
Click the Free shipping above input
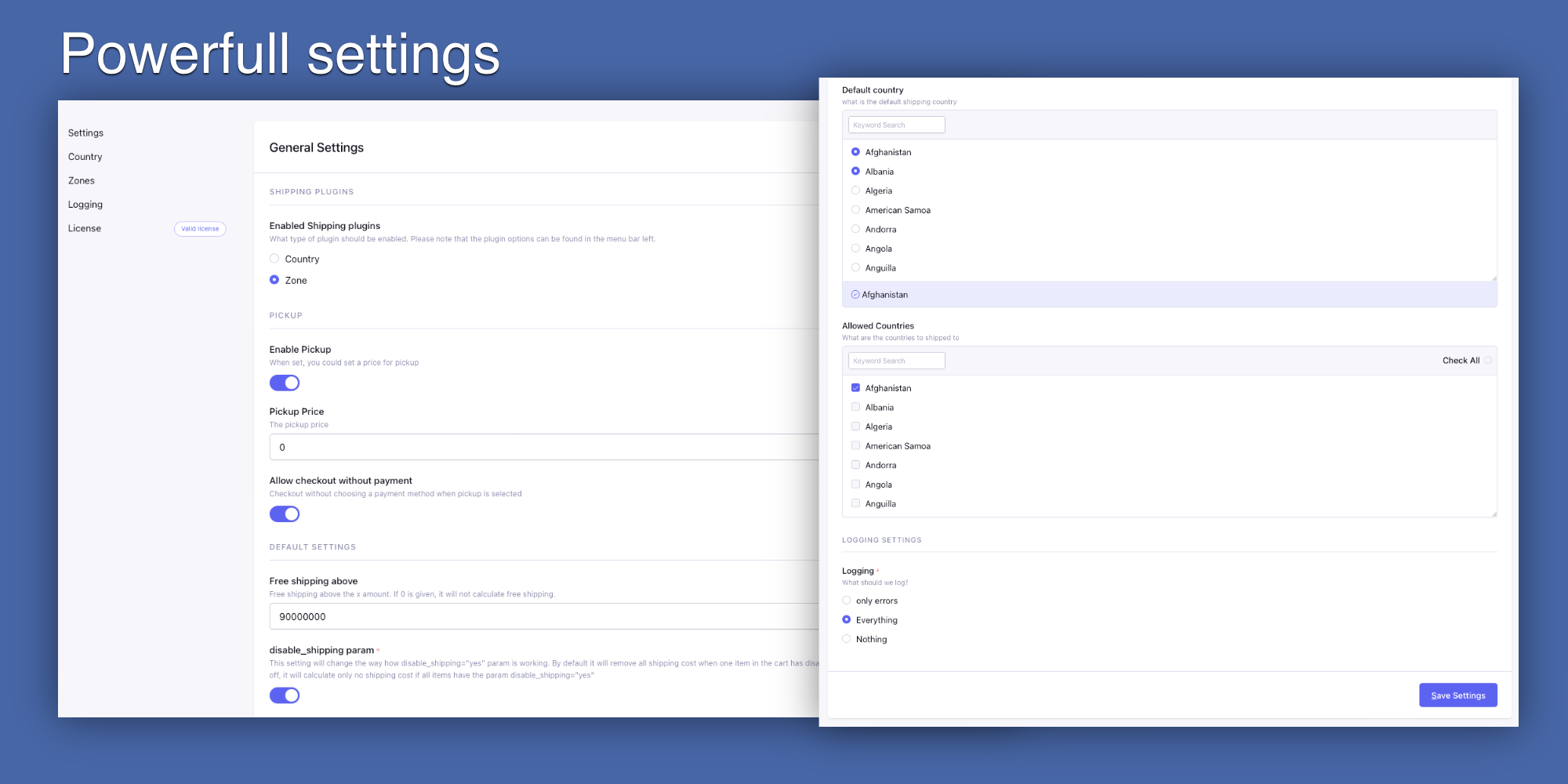pyautogui.click(x=544, y=616)
